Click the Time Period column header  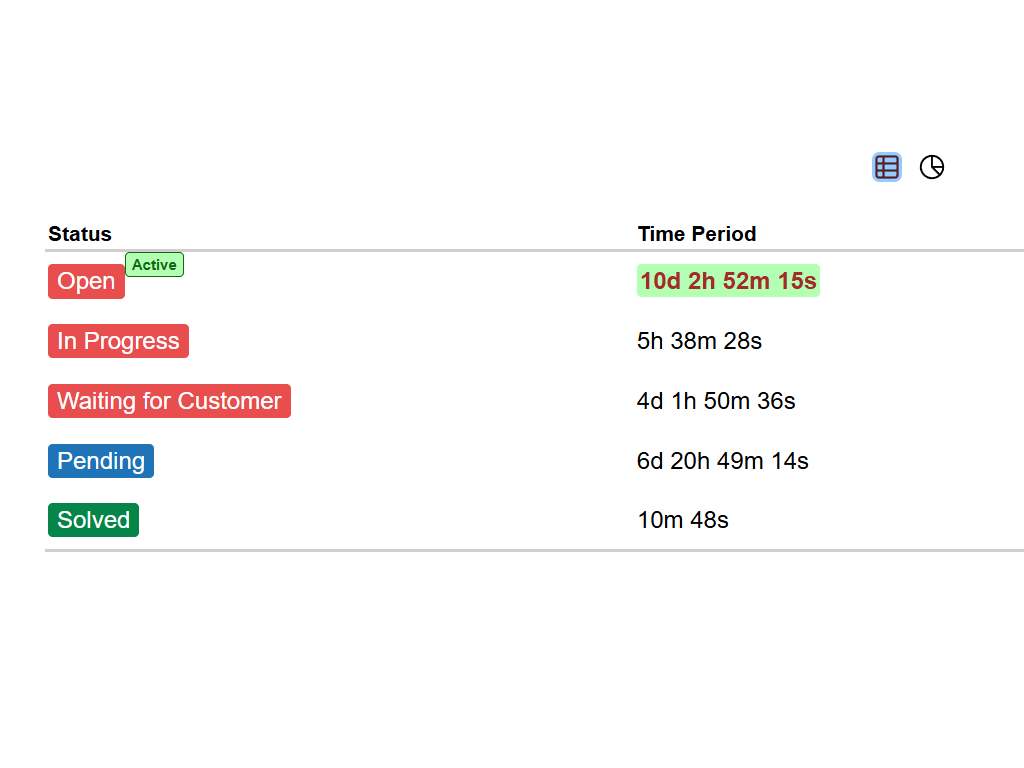pyautogui.click(x=697, y=234)
